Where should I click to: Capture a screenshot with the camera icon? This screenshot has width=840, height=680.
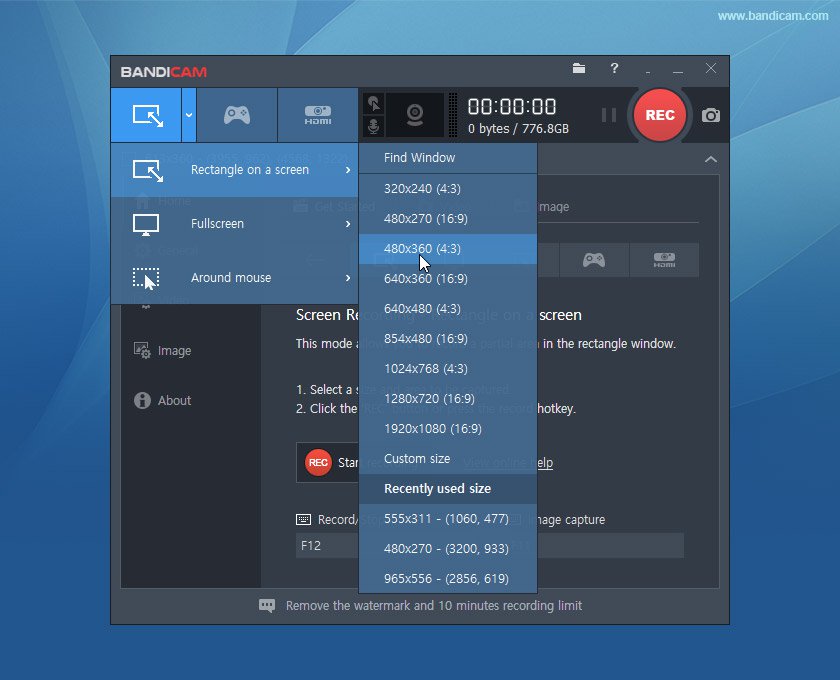pyautogui.click(x=710, y=115)
